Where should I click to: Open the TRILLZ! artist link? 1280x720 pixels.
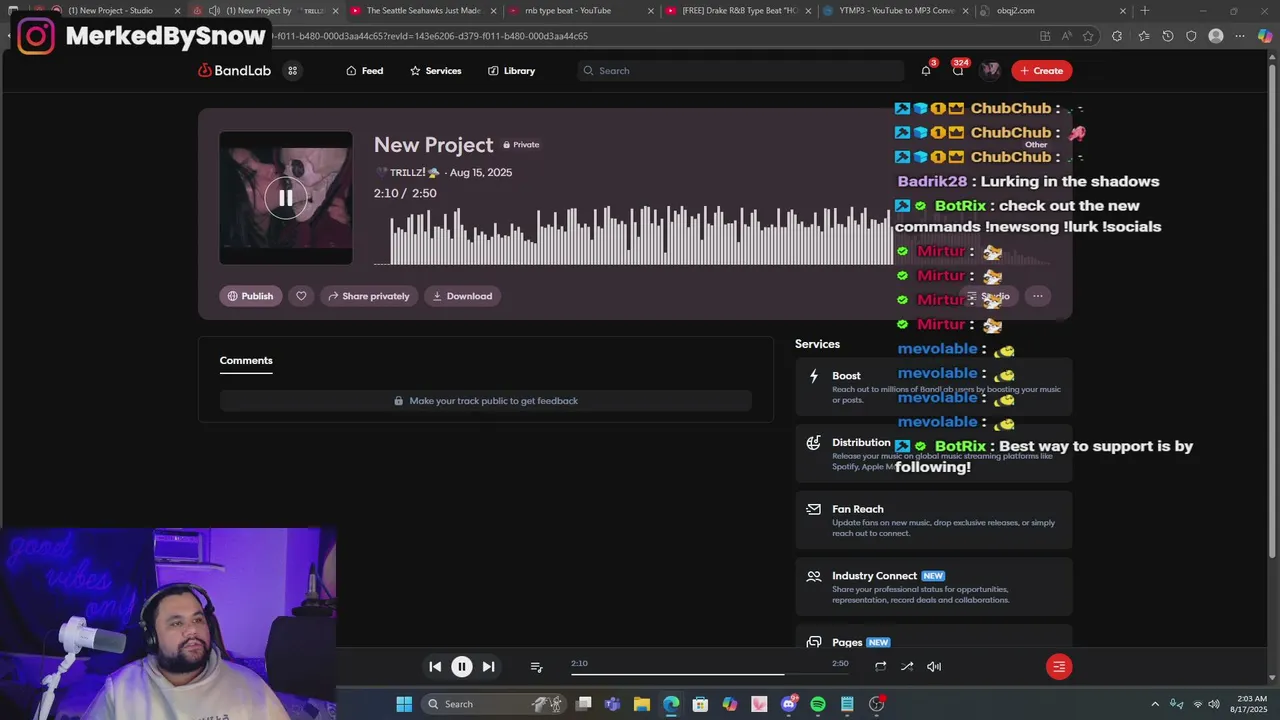(408, 173)
